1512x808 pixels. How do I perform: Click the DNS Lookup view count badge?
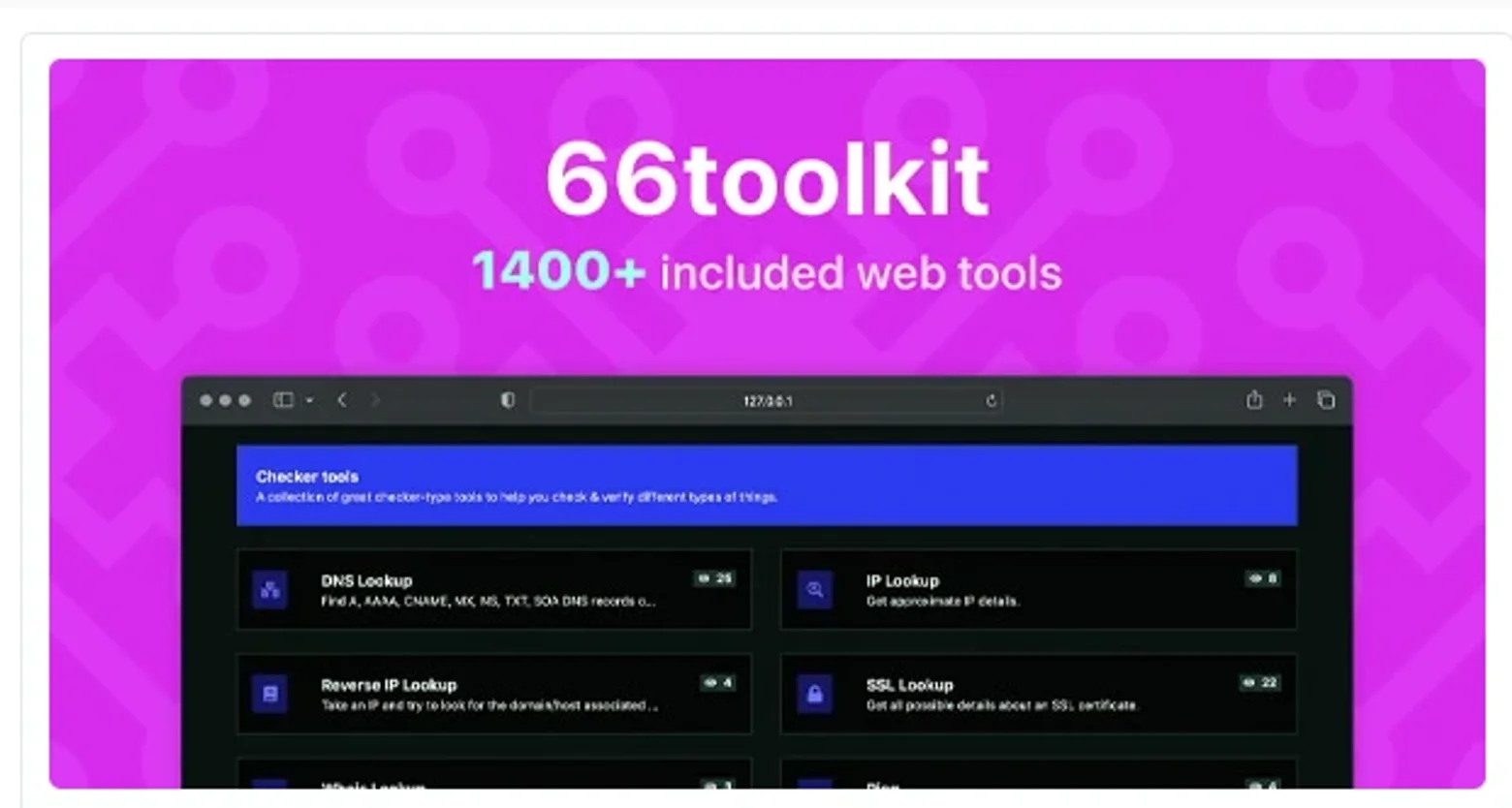[714, 578]
